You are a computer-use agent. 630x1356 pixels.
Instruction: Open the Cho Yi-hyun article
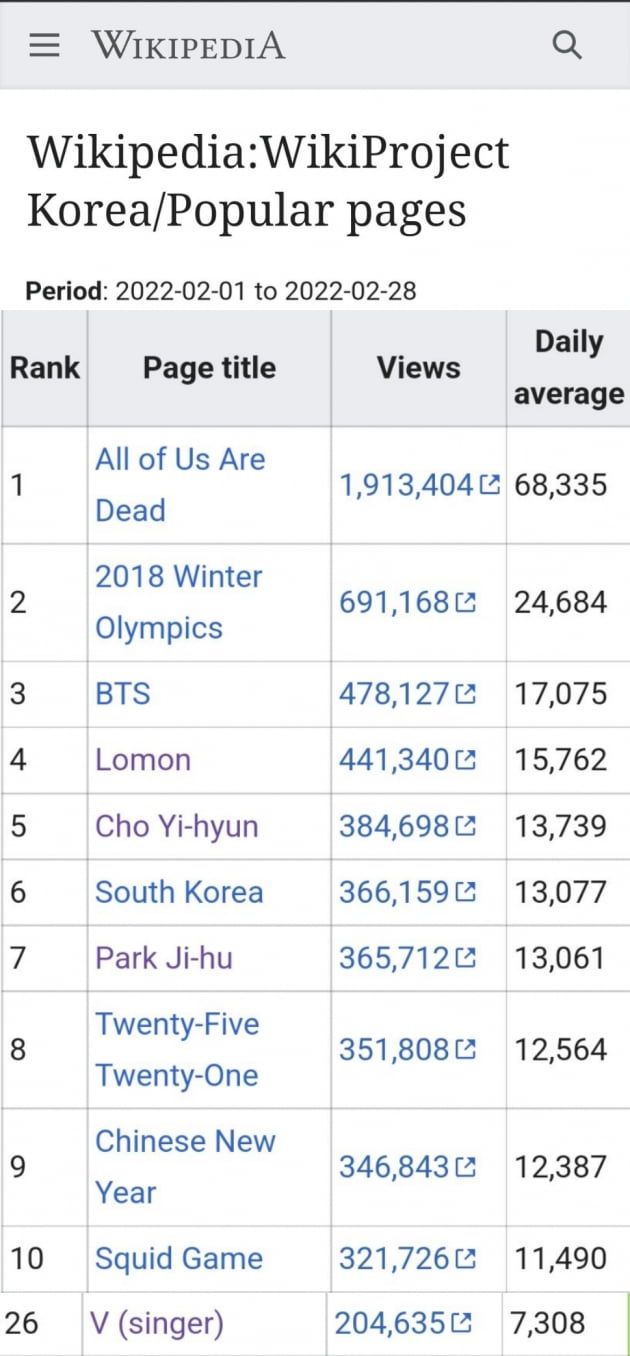click(176, 826)
